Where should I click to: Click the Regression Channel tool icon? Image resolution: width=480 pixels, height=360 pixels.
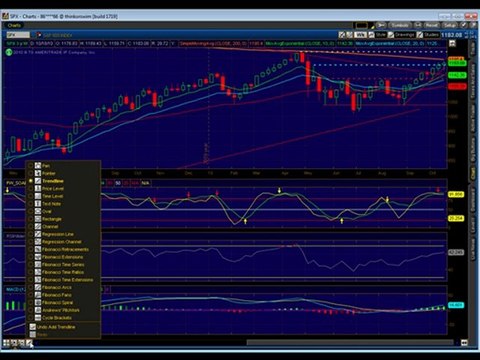coord(38,242)
